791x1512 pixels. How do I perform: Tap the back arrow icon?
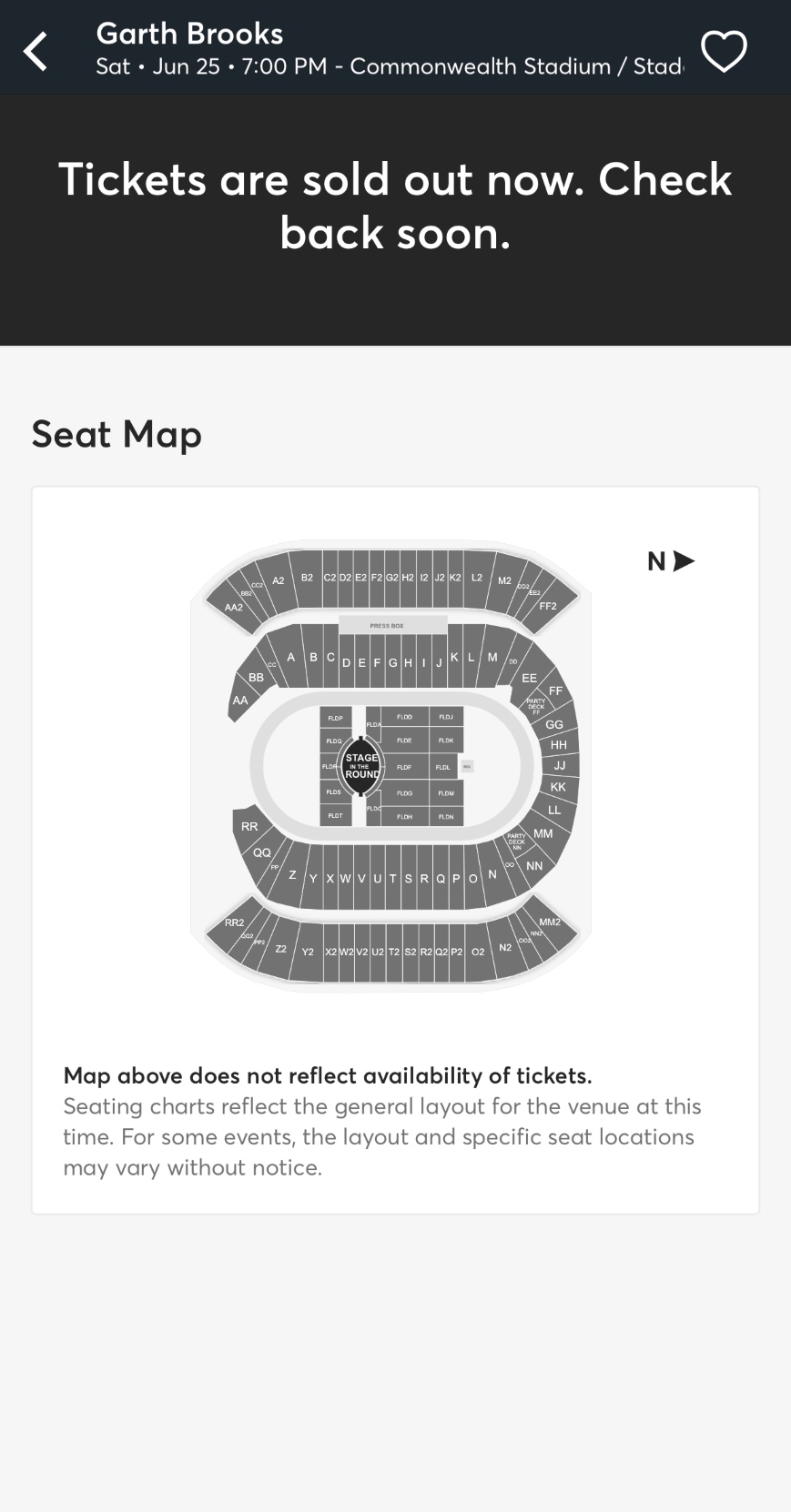click(35, 51)
